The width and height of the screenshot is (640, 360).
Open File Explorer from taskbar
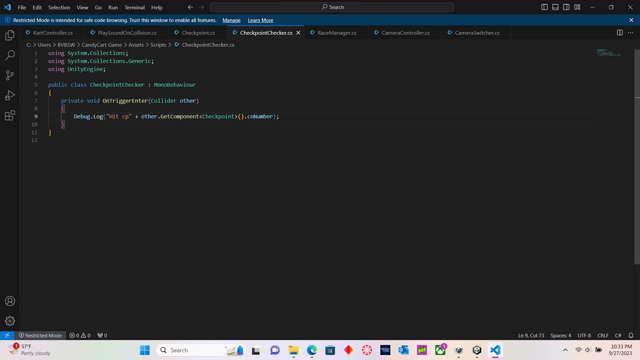(x=293, y=350)
